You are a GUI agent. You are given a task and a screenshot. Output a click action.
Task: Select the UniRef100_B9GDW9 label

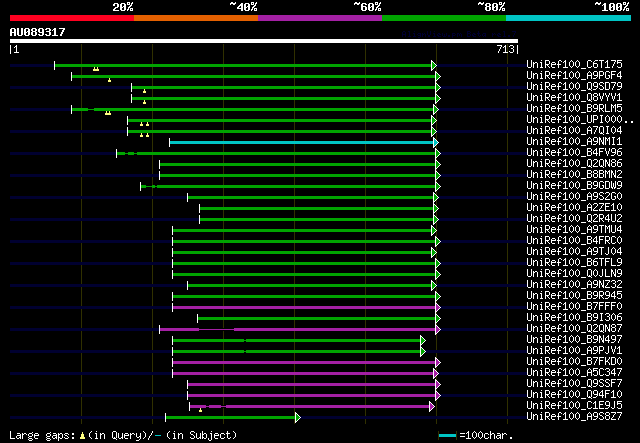tap(574, 185)
